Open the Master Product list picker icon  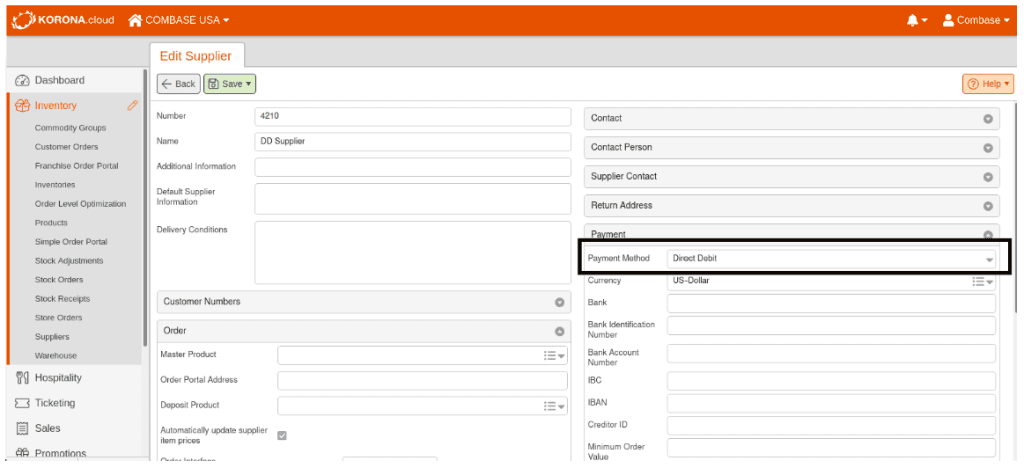click(554, 355)
